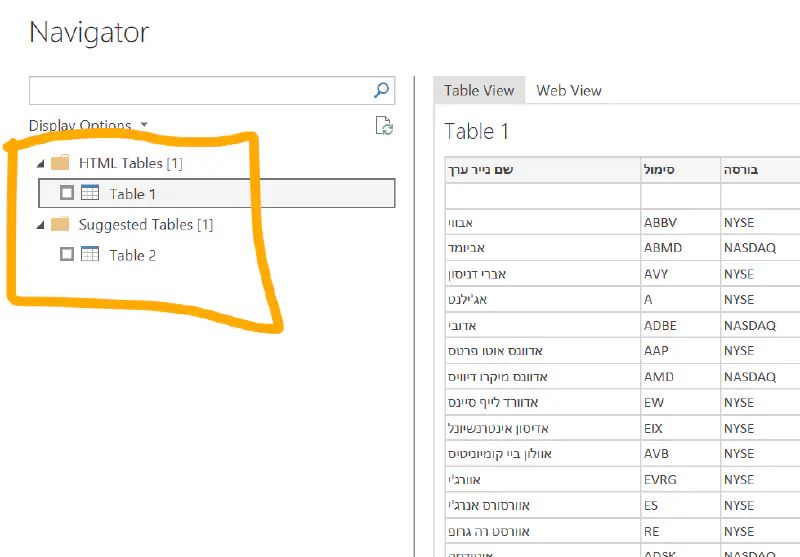Click the AAP symbol cell

pos(681,351)
